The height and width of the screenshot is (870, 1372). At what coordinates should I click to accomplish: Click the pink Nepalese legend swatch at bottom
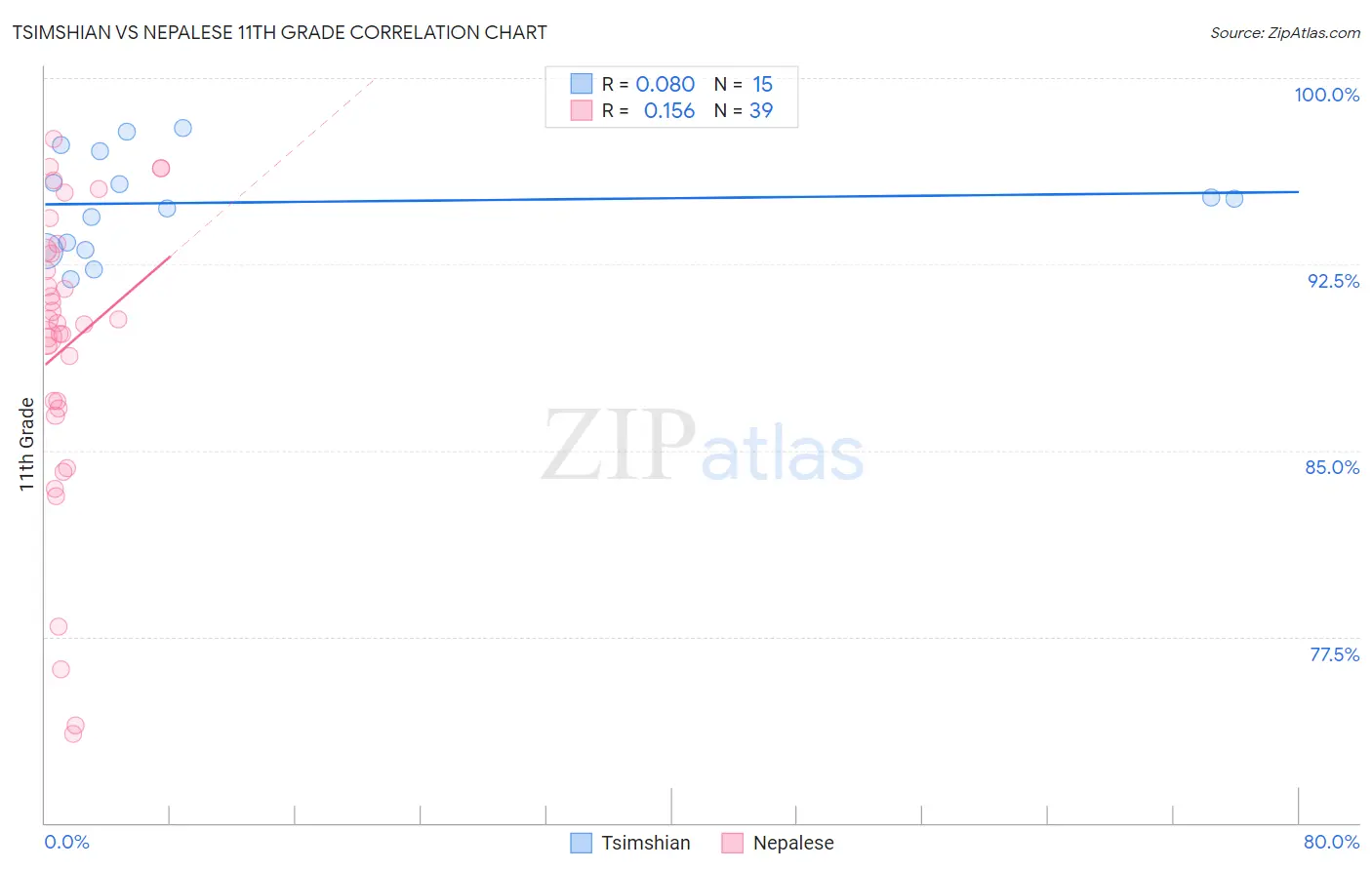pyautogui.click(x=733, y=843)
